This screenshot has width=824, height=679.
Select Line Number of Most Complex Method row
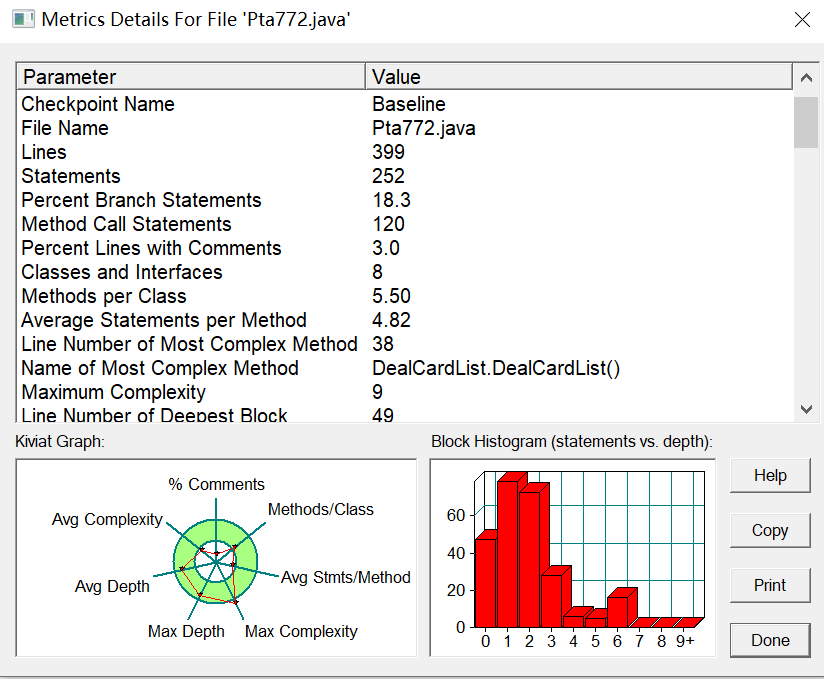405,344
